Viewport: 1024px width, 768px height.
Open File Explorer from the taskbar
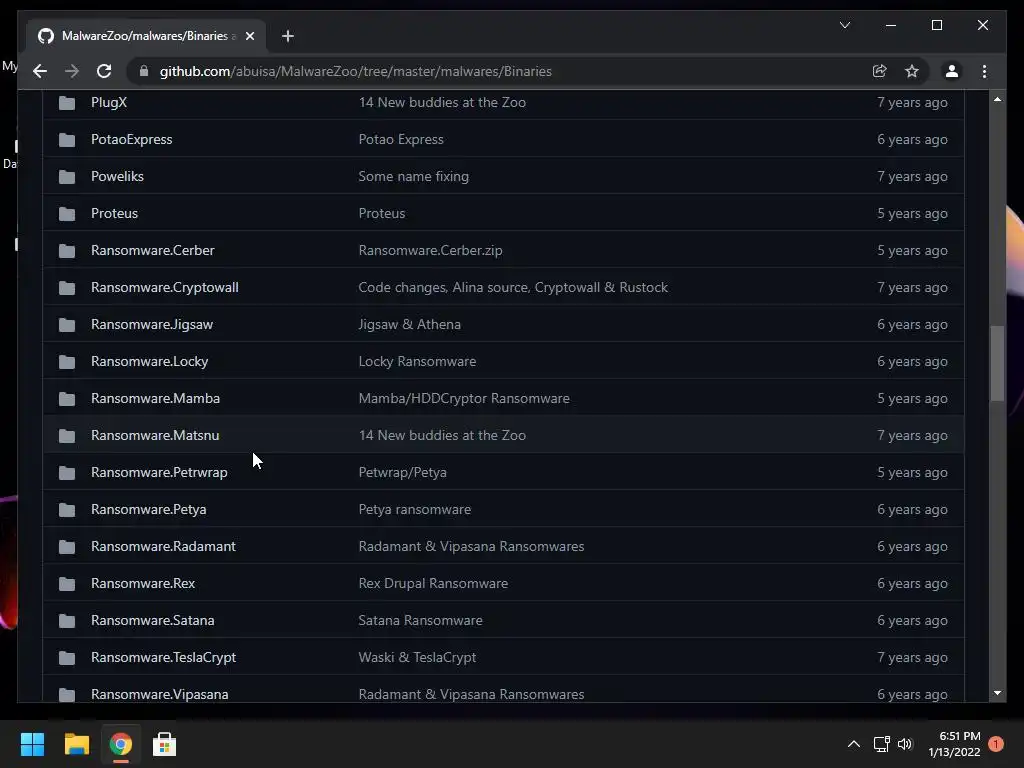(76, 744)
